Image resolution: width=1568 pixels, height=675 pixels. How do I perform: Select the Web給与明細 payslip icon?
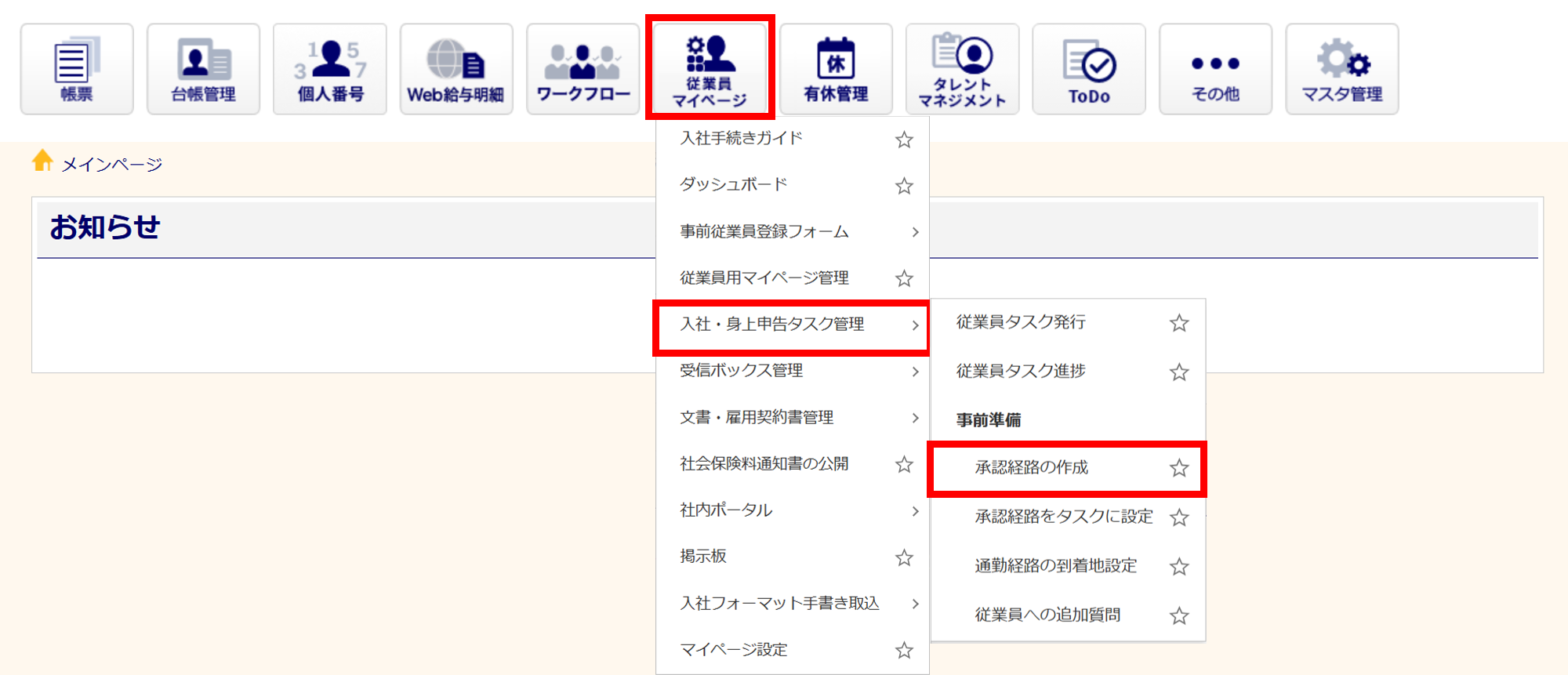click(456, 69)
